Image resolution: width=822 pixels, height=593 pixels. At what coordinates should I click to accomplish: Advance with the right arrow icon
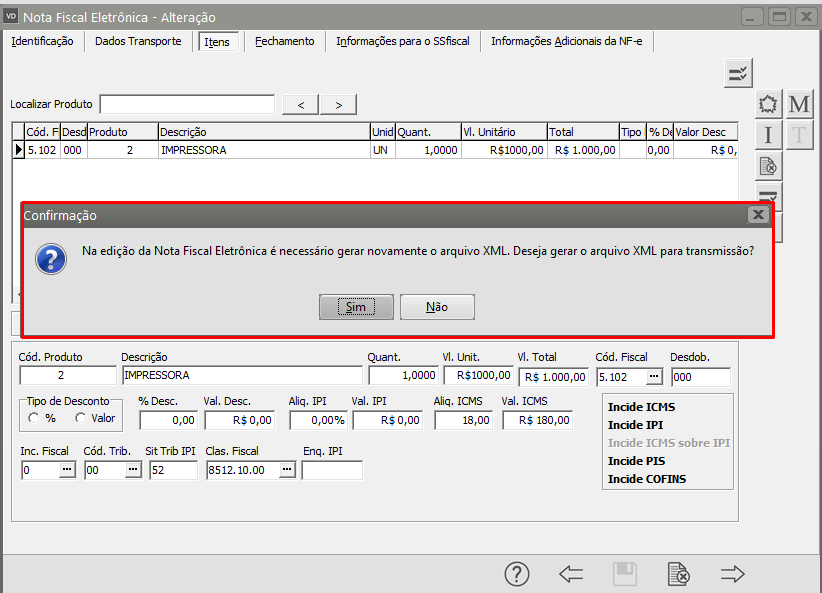pyautogui.click(x=733, y=574)
